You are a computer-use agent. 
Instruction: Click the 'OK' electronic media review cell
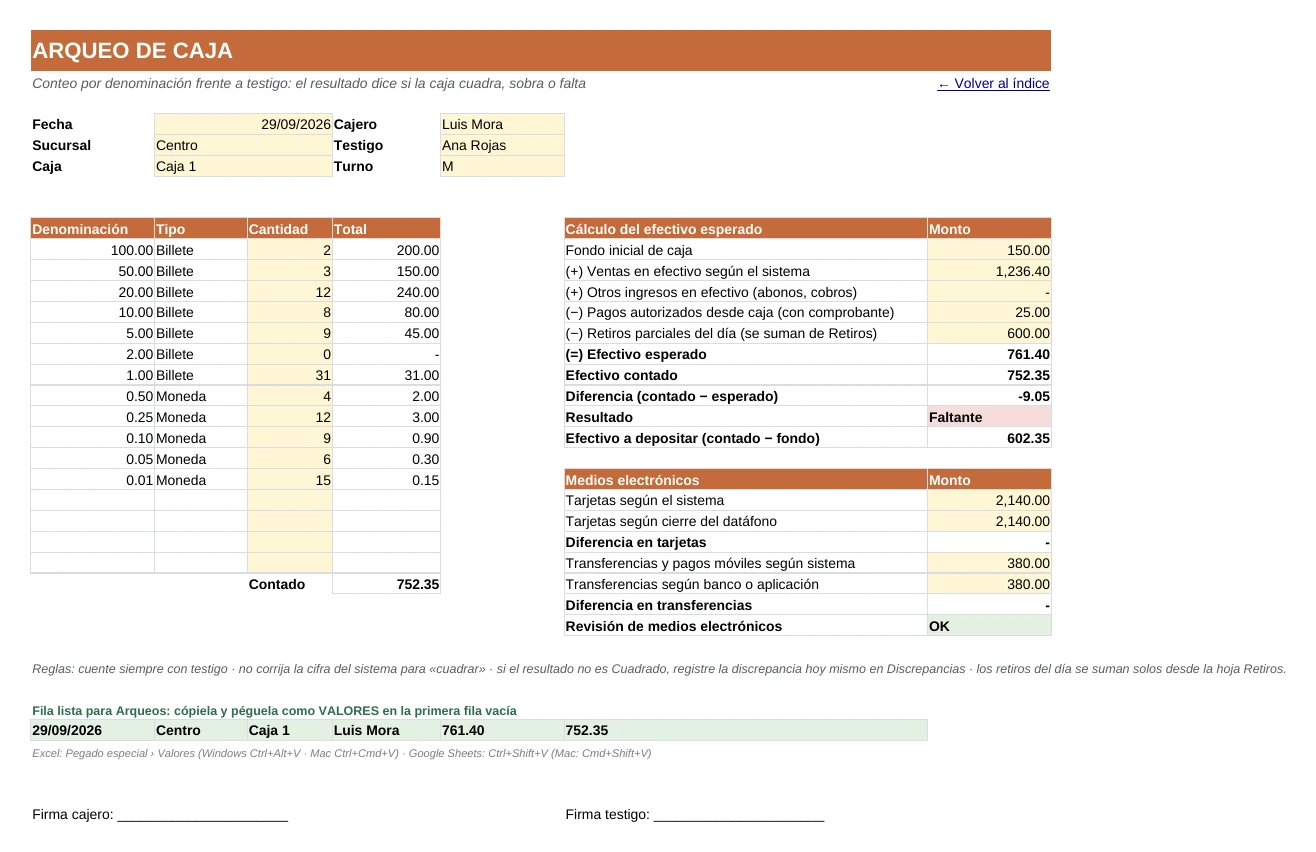click(x=989, y=626)
